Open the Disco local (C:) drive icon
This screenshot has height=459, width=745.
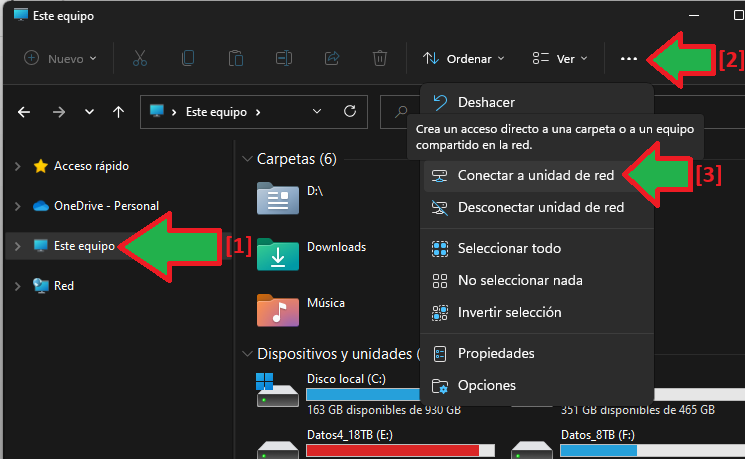point(277,390)
